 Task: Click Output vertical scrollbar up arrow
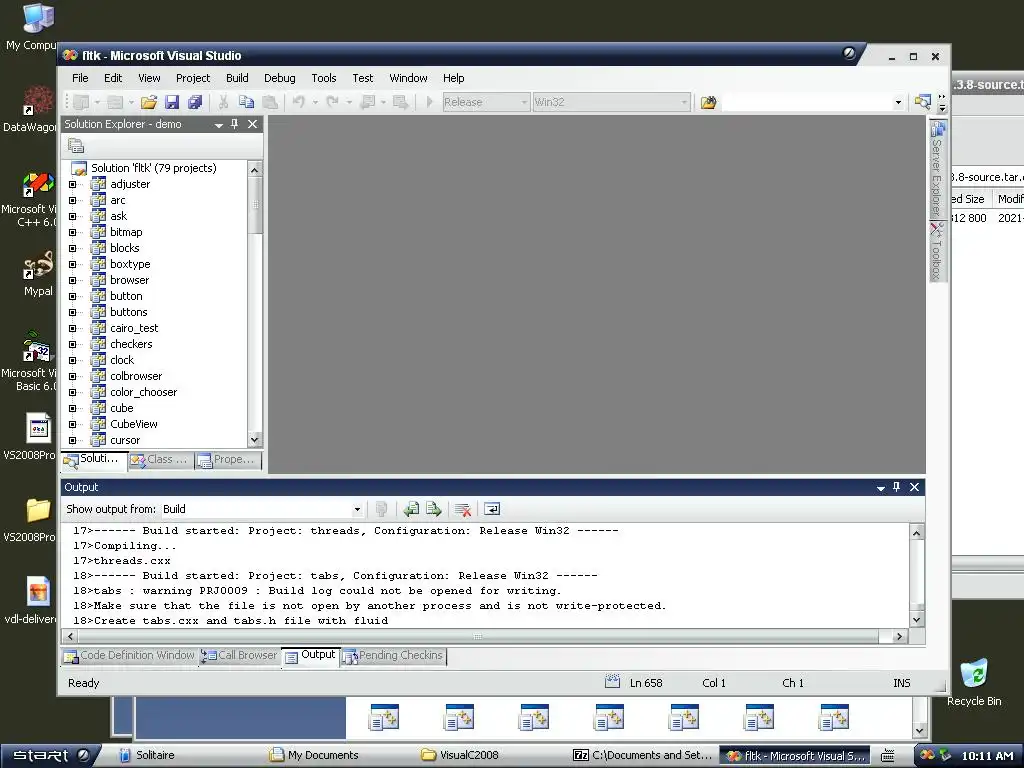pos(917,533)
